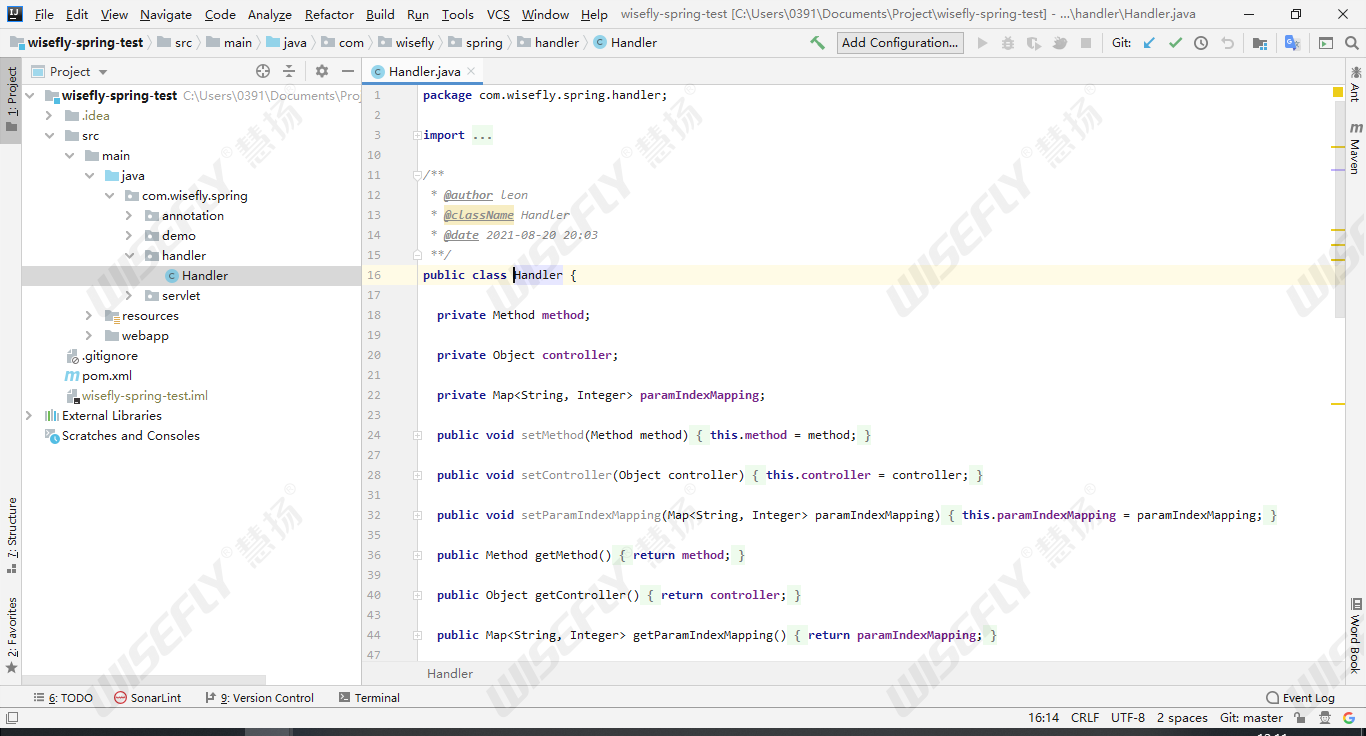Expand the servlet package
This screenshot has width=1366, height=736.
[x=129, y=296]
